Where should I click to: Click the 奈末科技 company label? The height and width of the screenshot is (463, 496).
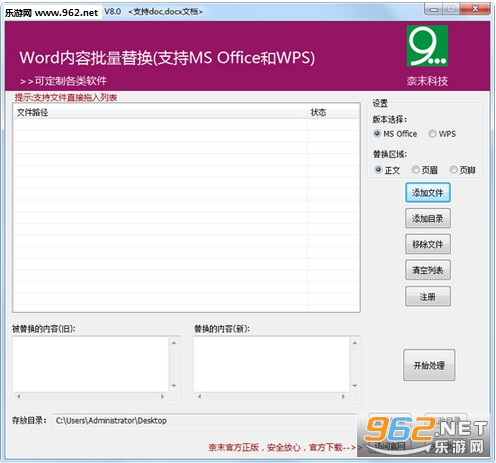(427, 81)
